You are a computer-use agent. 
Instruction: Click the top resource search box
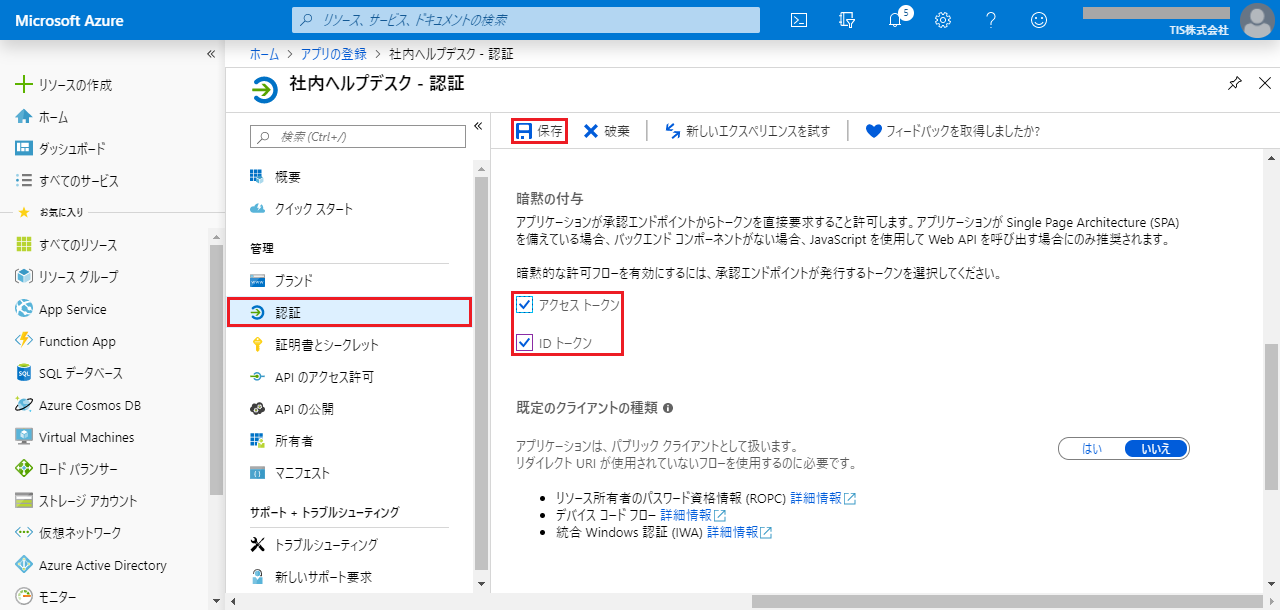[525, 20]
